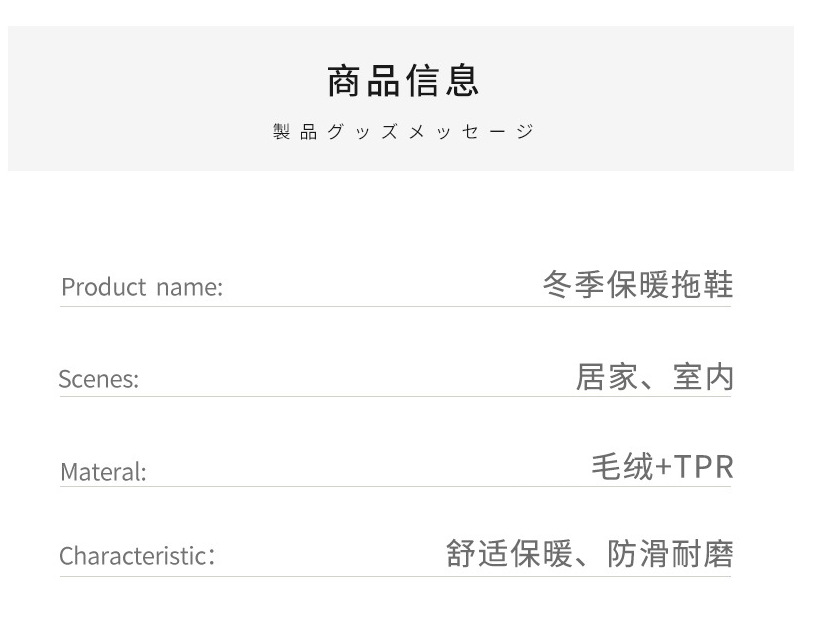Click the 冬季保暖拖鞋 product name value
833x629 pixels.
[x=638, y=285]
